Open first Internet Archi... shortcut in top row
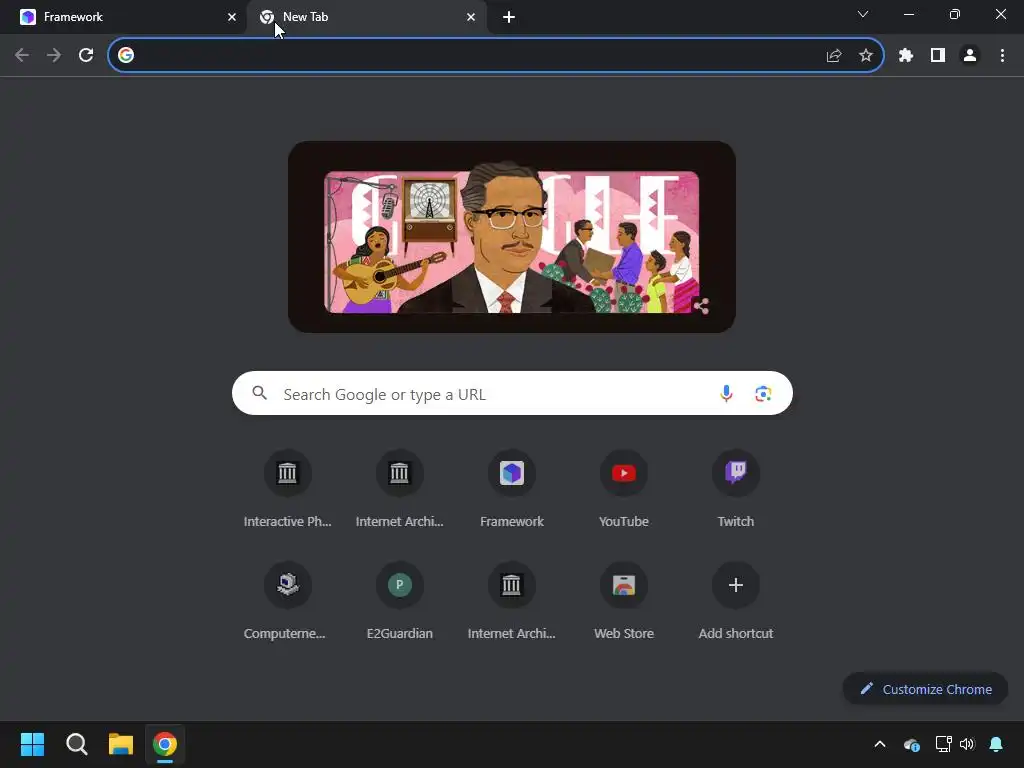Screen dimensions: 1024x768 (x=400, y=490)
